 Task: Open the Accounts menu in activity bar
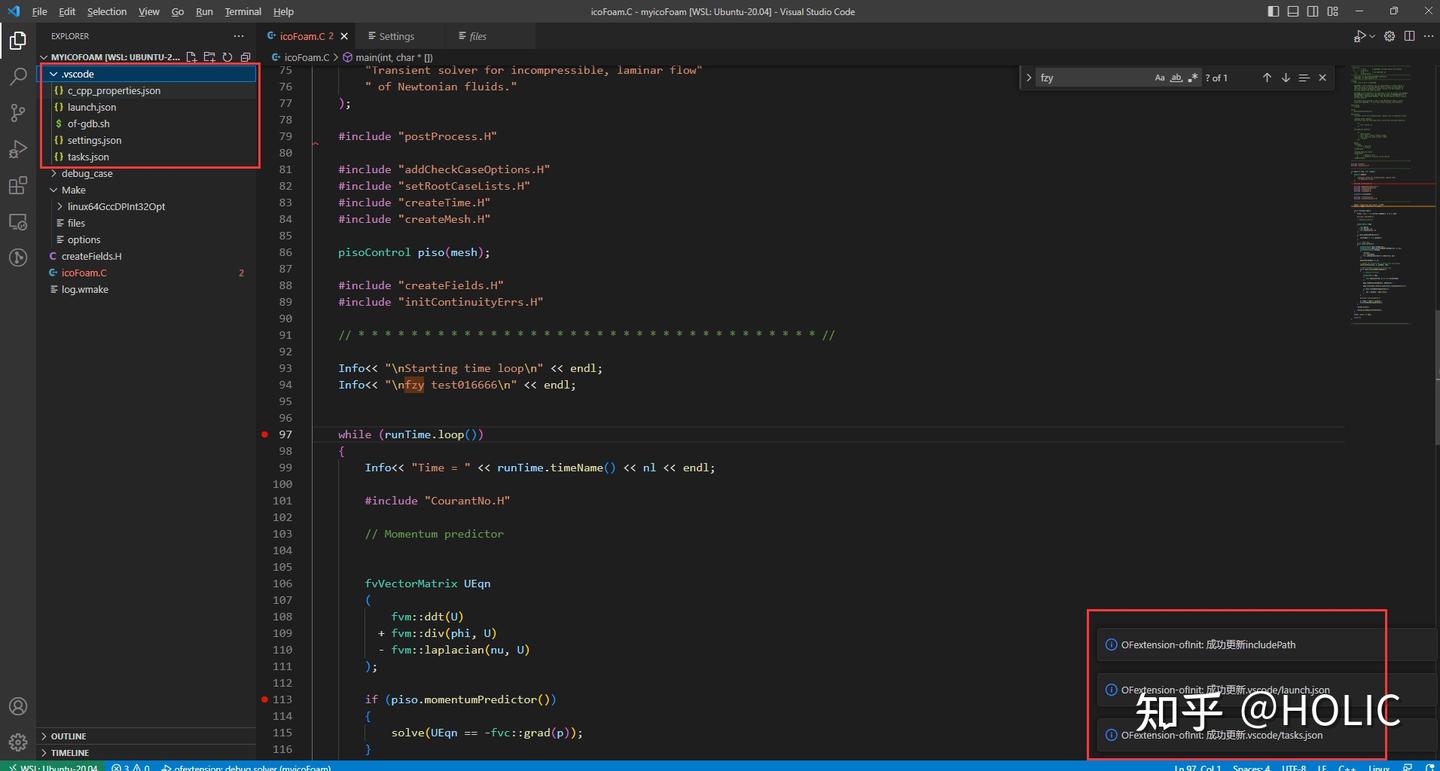coord(18,707)
